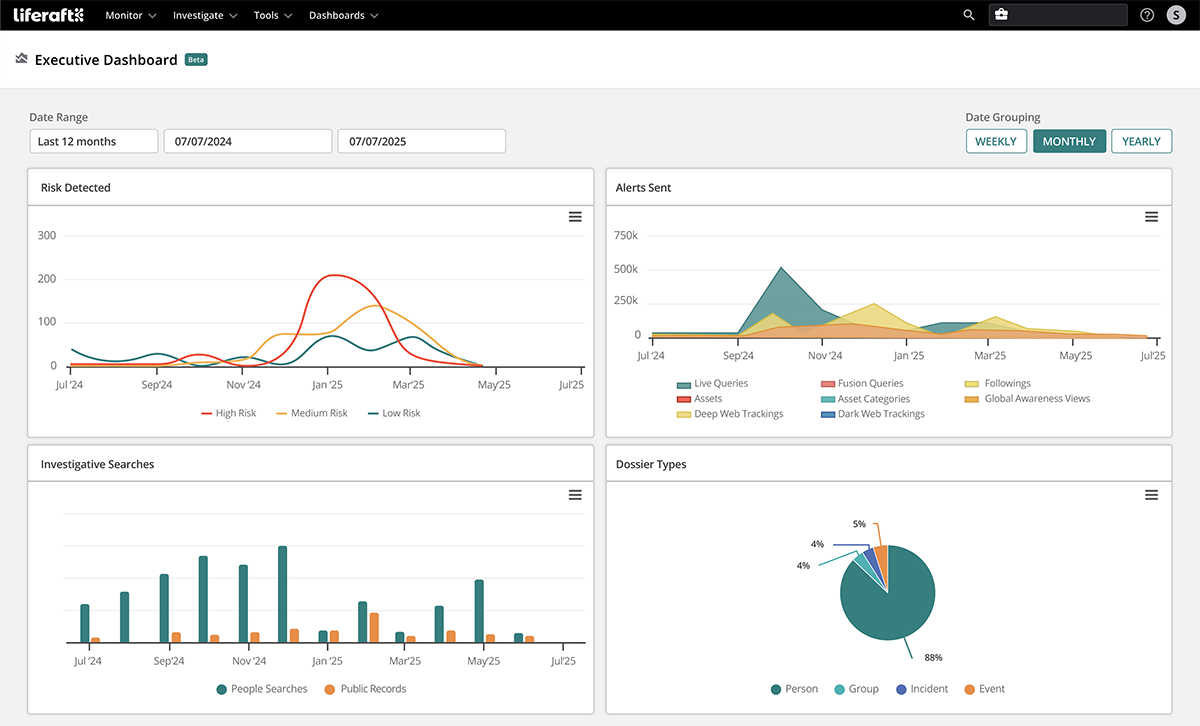Open the Last 12 months range dropdown
1200x726 pixels.
[93, 141]
